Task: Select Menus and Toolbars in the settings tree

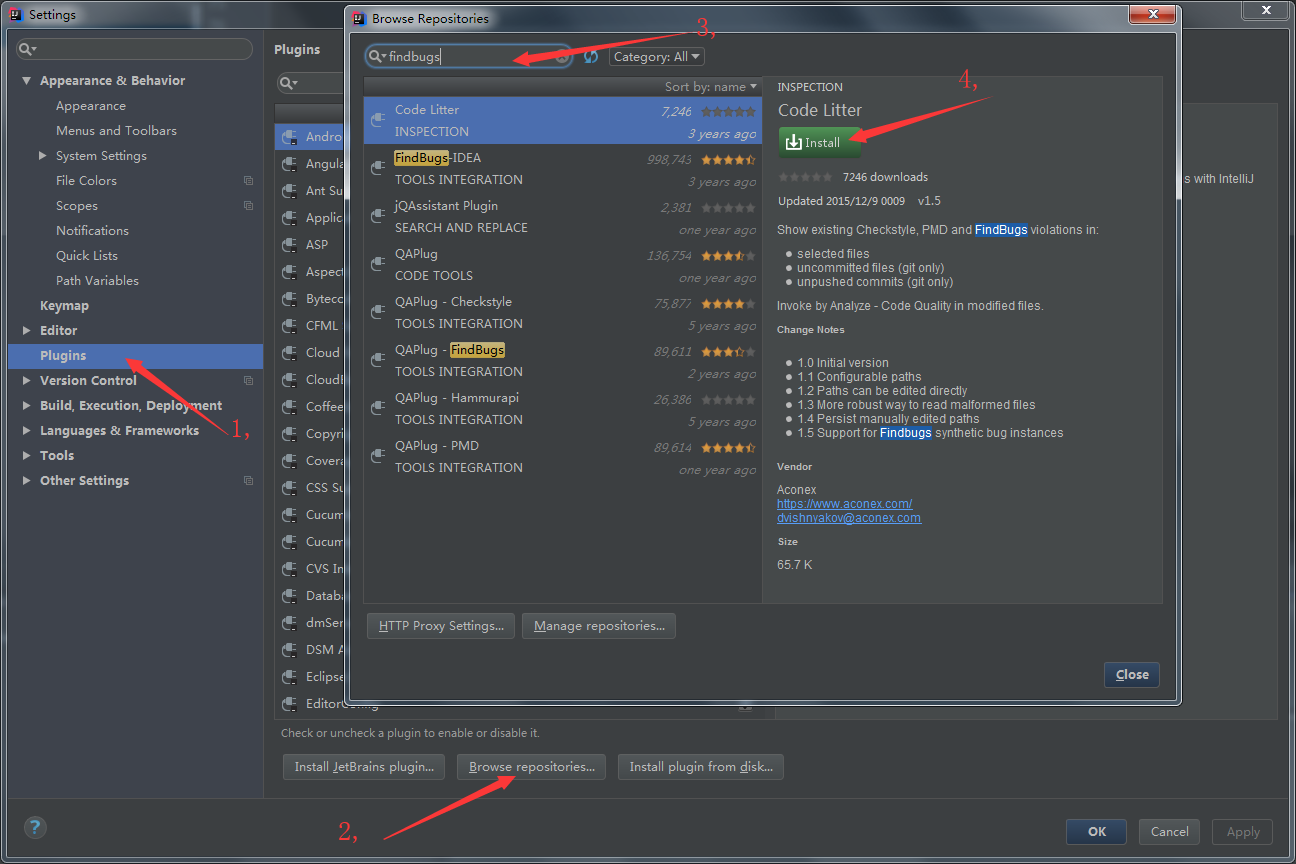Action: [x=116, y=131]
